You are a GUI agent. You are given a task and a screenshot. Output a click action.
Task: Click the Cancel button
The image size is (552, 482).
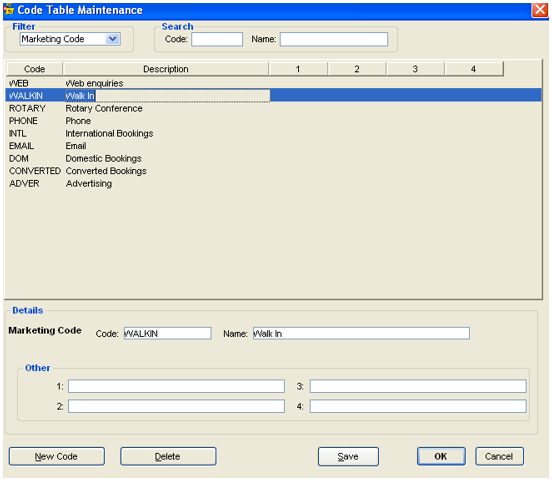click(x=499, y=457)
